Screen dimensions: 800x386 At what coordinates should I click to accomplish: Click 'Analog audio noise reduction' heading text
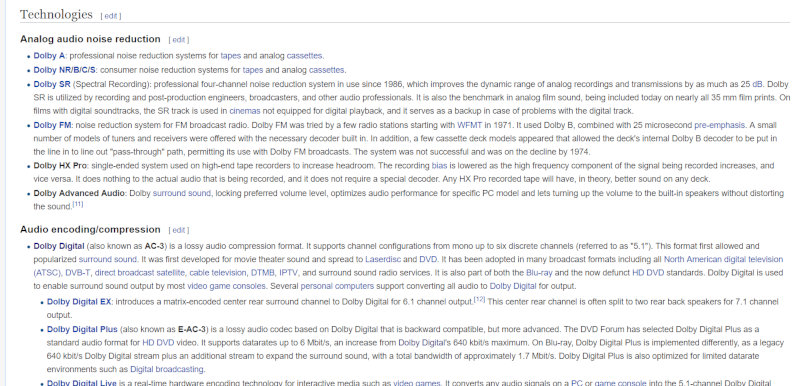pyautogui.click(x=90, y=39)
